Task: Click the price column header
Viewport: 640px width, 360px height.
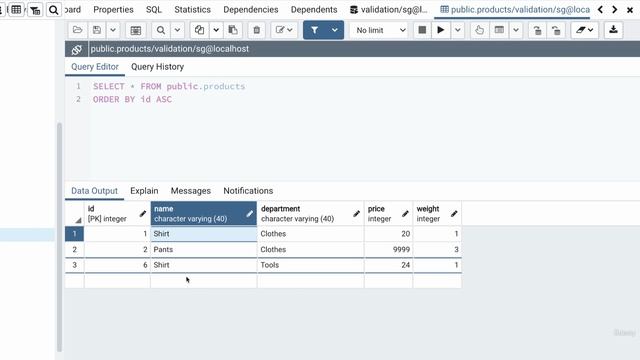Action: tap(389, 213)
